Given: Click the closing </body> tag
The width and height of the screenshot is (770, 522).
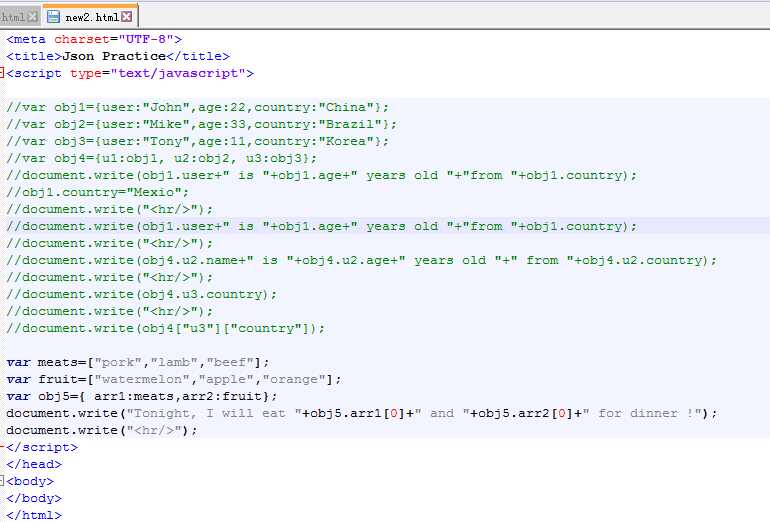Looking at the screenshot, I should 34,498.
